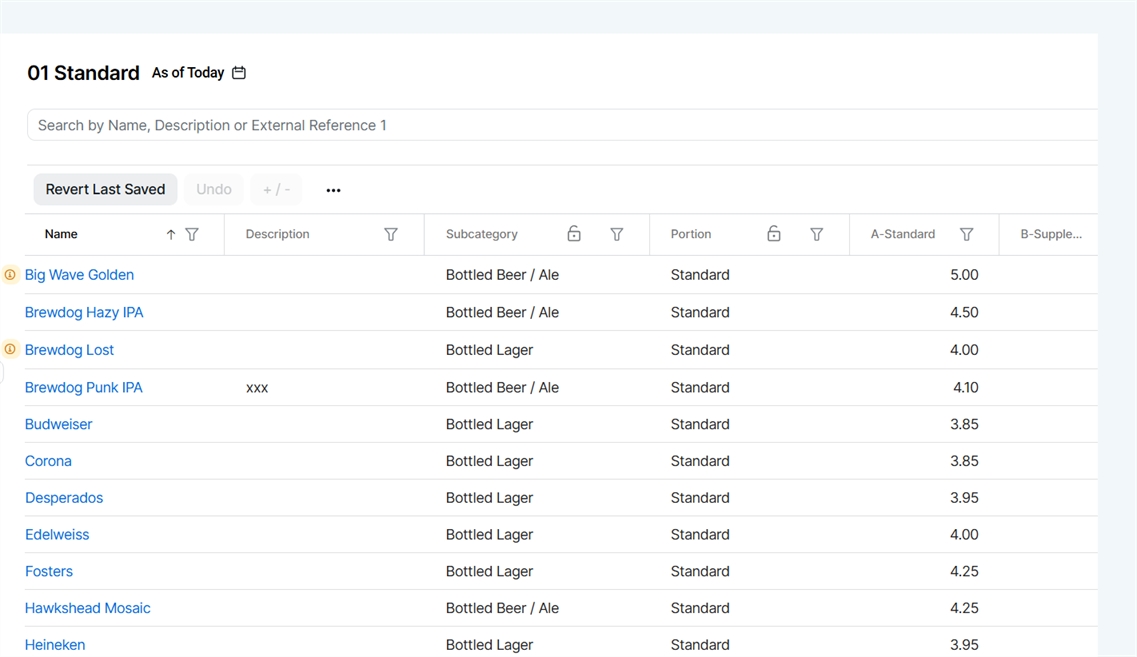
Task: Click the B-Supple... column header
Action: click(x=1050, y=234)
